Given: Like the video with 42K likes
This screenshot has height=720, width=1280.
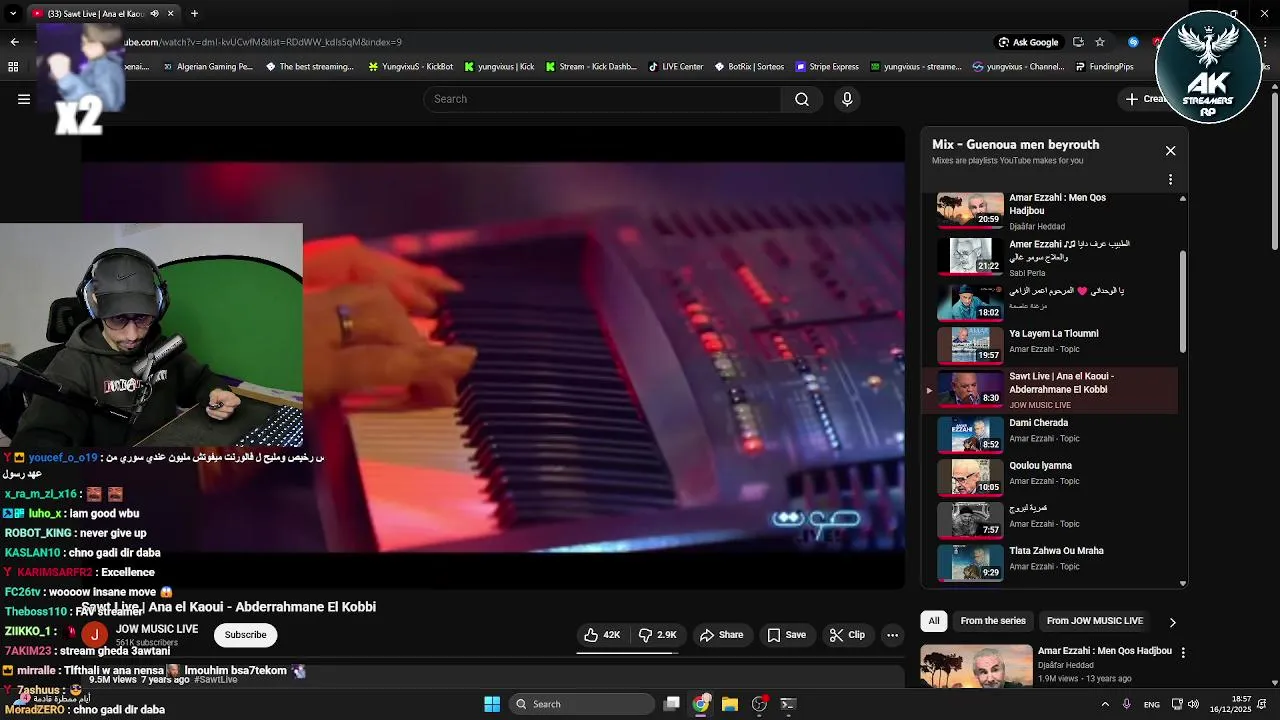Looking at the screenshot, I should (x=602, y=635).
